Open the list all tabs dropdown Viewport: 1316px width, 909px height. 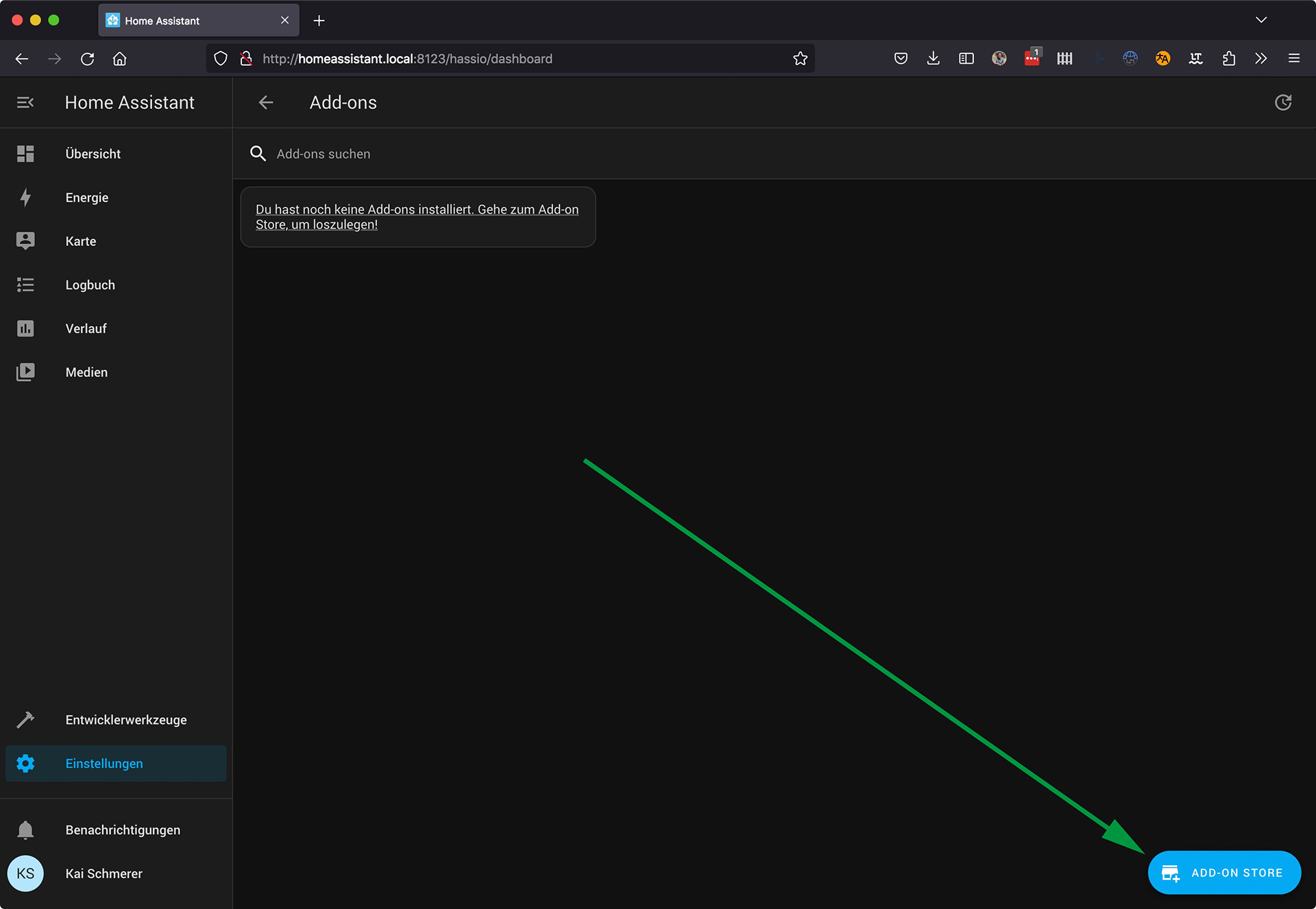coord(1260,20)
